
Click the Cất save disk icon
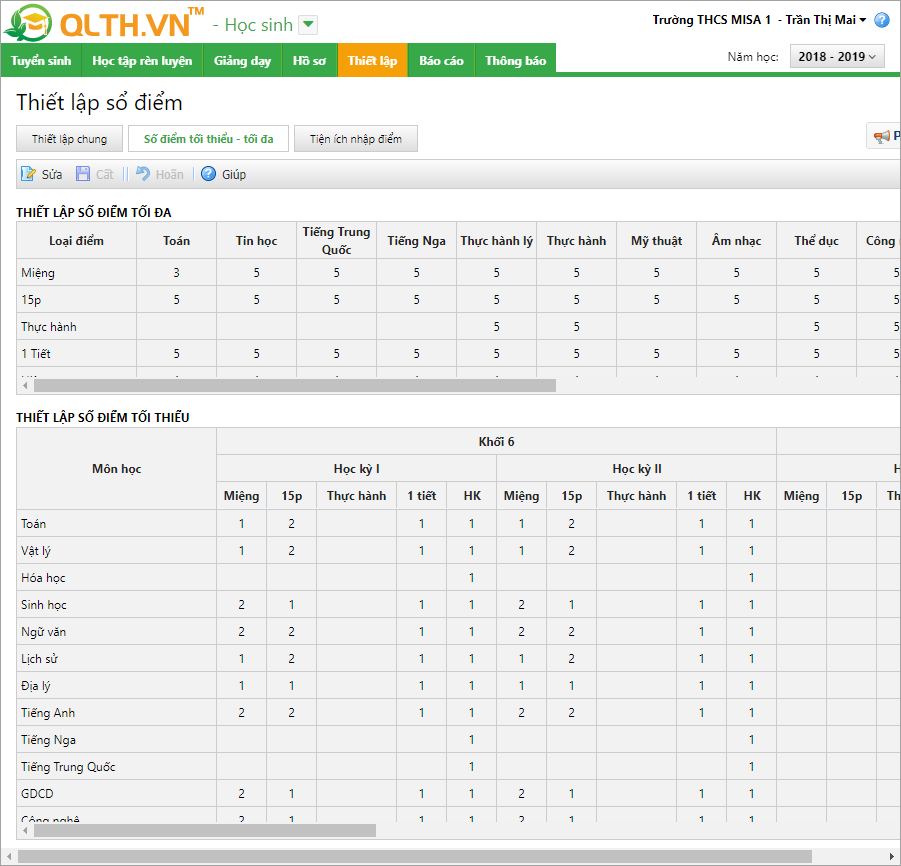click(83, 174)
